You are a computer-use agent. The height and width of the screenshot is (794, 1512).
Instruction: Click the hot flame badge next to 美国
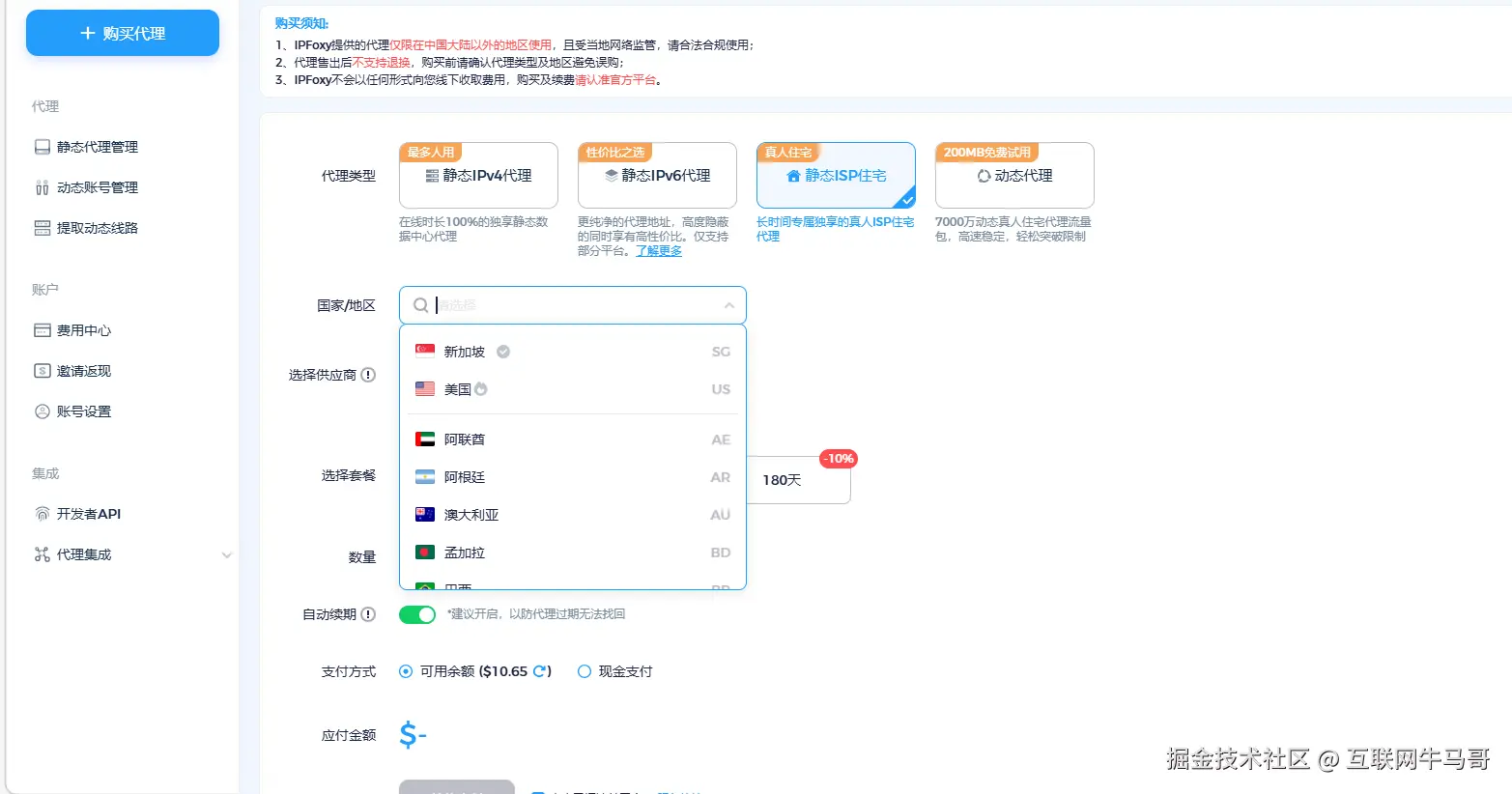click(481, 389)
